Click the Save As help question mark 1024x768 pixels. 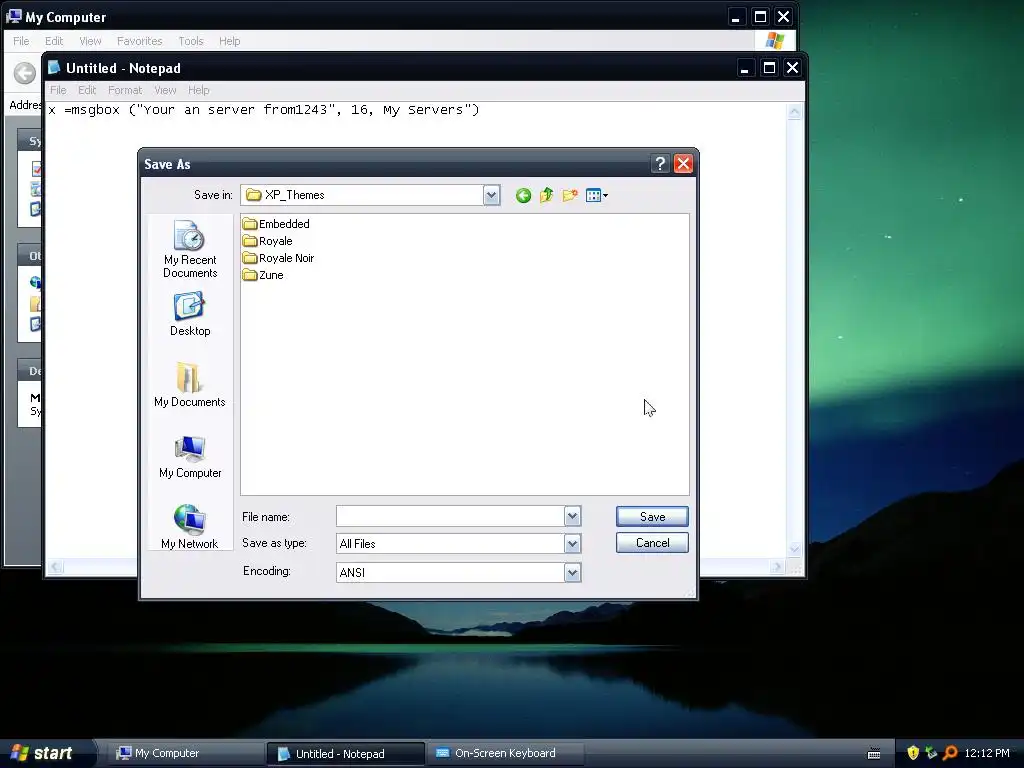pos(660,163)
